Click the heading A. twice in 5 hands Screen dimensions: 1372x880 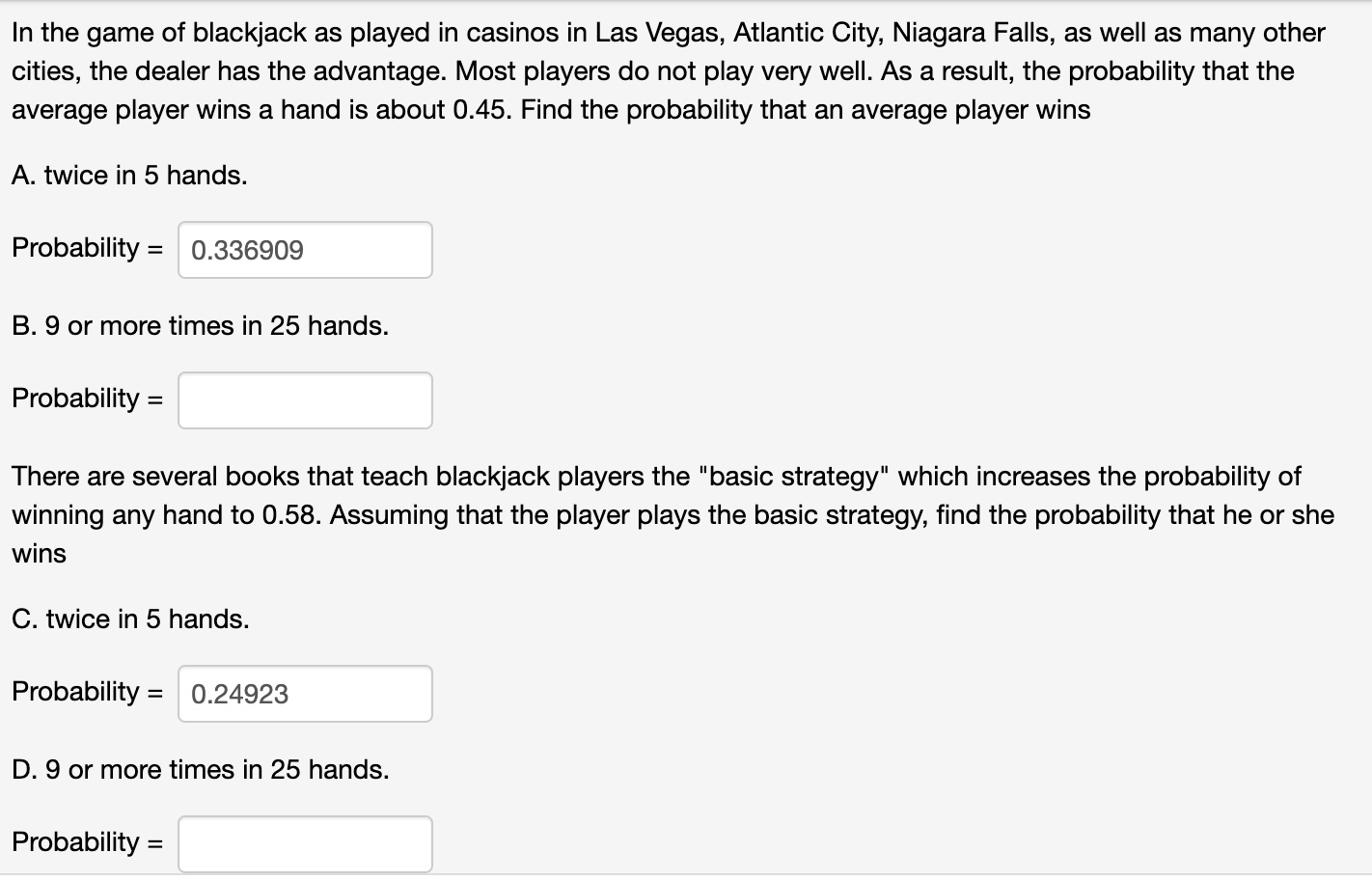click(129, 175)
